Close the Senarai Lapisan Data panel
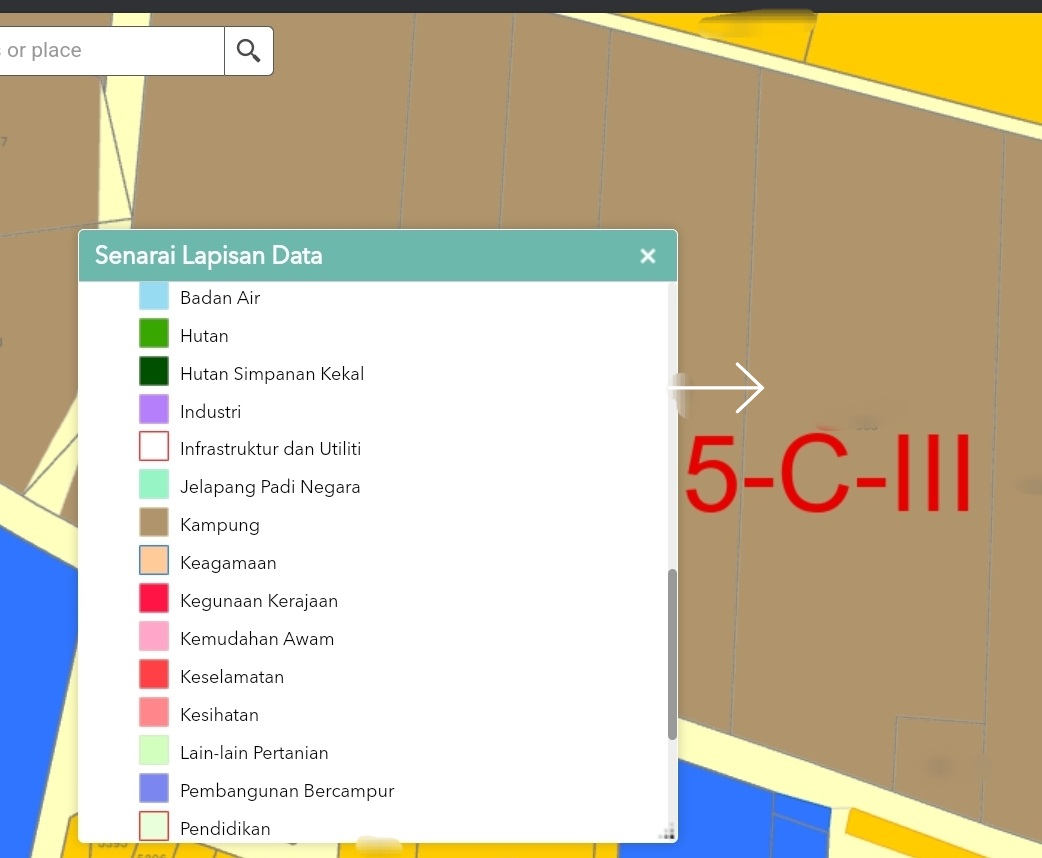Image resolution: width=1042 pixels, height=858 pixels. 648,256
